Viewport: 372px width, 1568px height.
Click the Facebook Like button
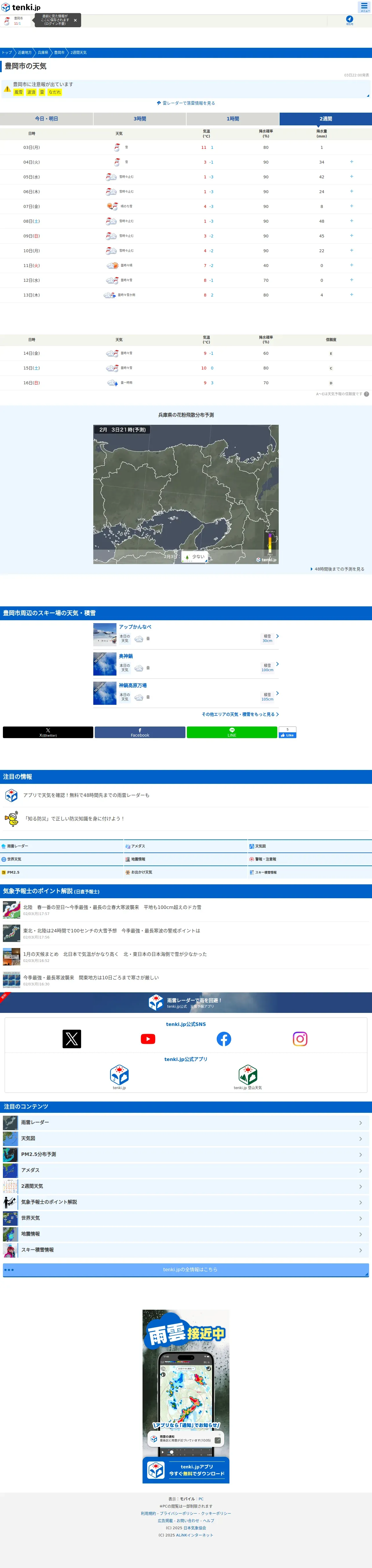tap(287, 735)
